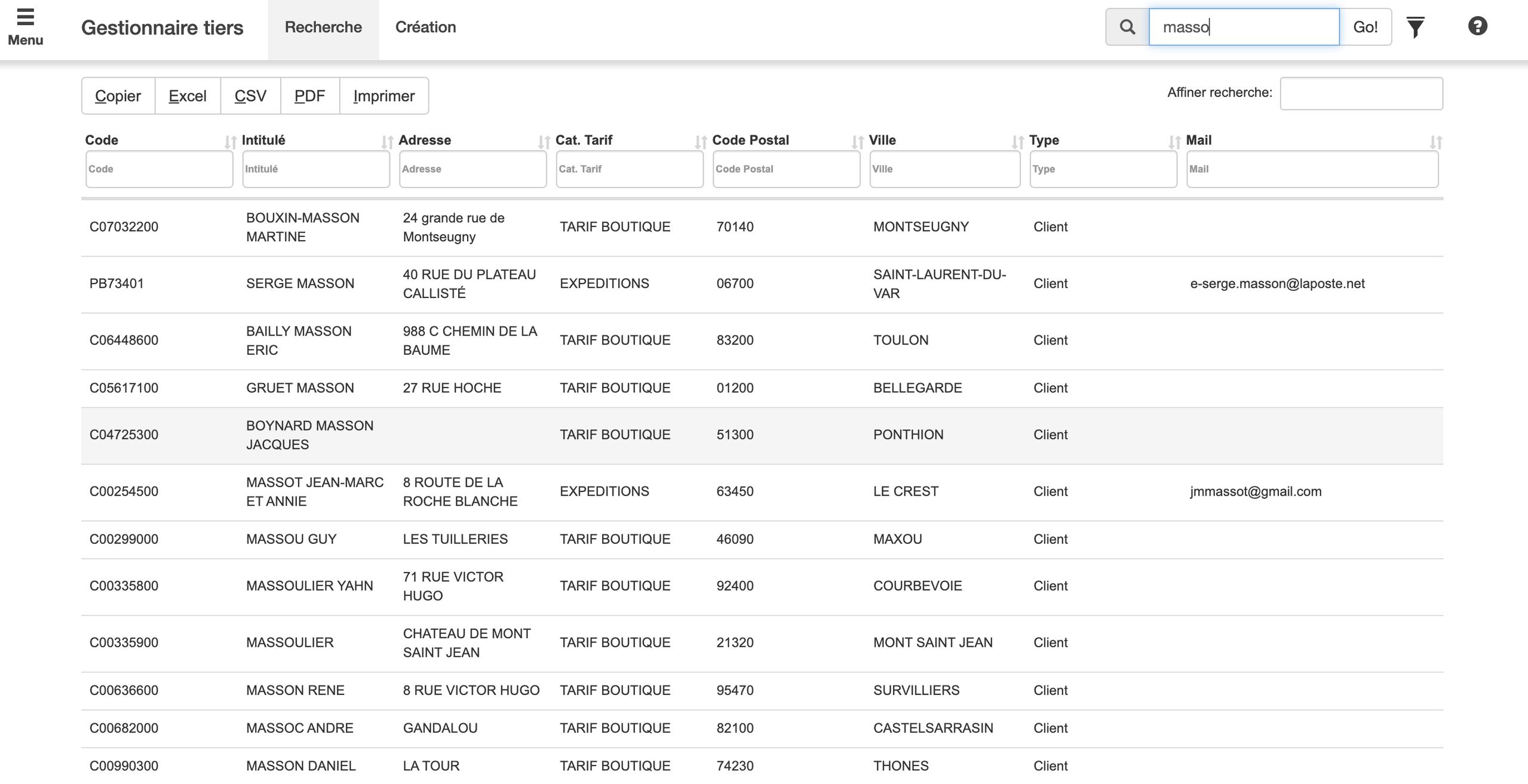Image resolution: width=1528 pixels, height=784 pixels.
Task: Sort by Code Postal column arrows
Action: (x=857, y=142)
